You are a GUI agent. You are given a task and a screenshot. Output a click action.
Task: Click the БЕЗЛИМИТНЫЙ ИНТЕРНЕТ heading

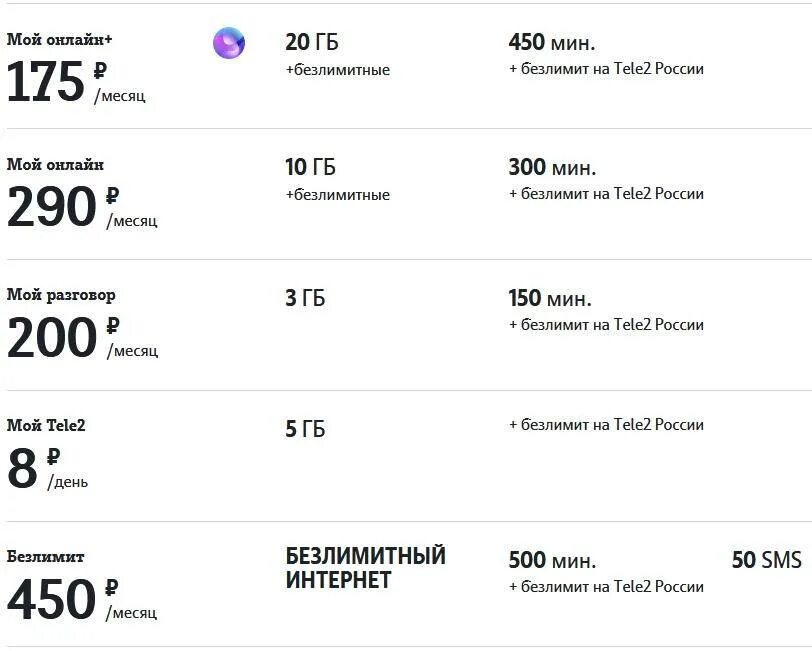365,568
